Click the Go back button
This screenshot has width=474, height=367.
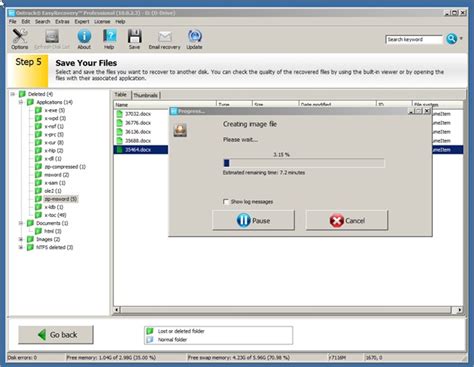click(56, 334)
